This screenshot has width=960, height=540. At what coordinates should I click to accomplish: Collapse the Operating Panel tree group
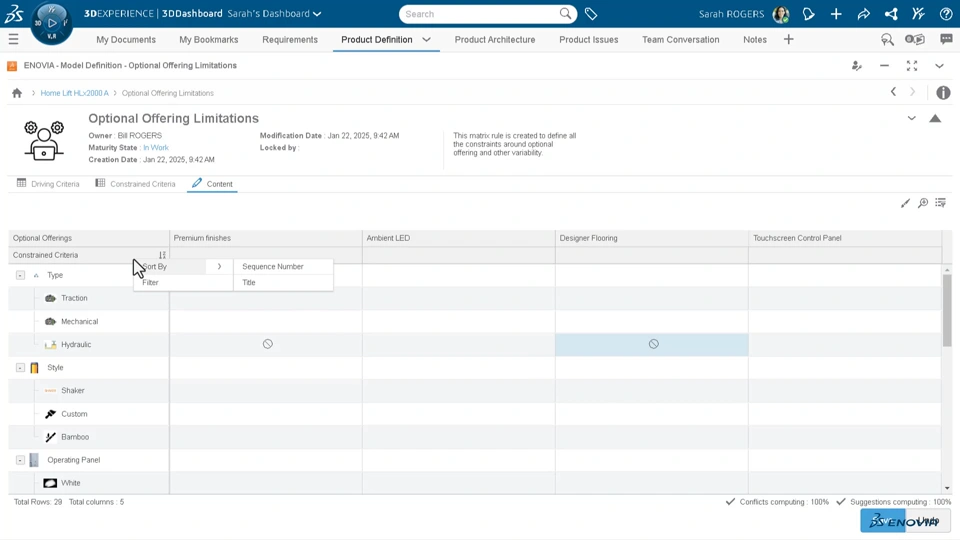tap(20, 460)
